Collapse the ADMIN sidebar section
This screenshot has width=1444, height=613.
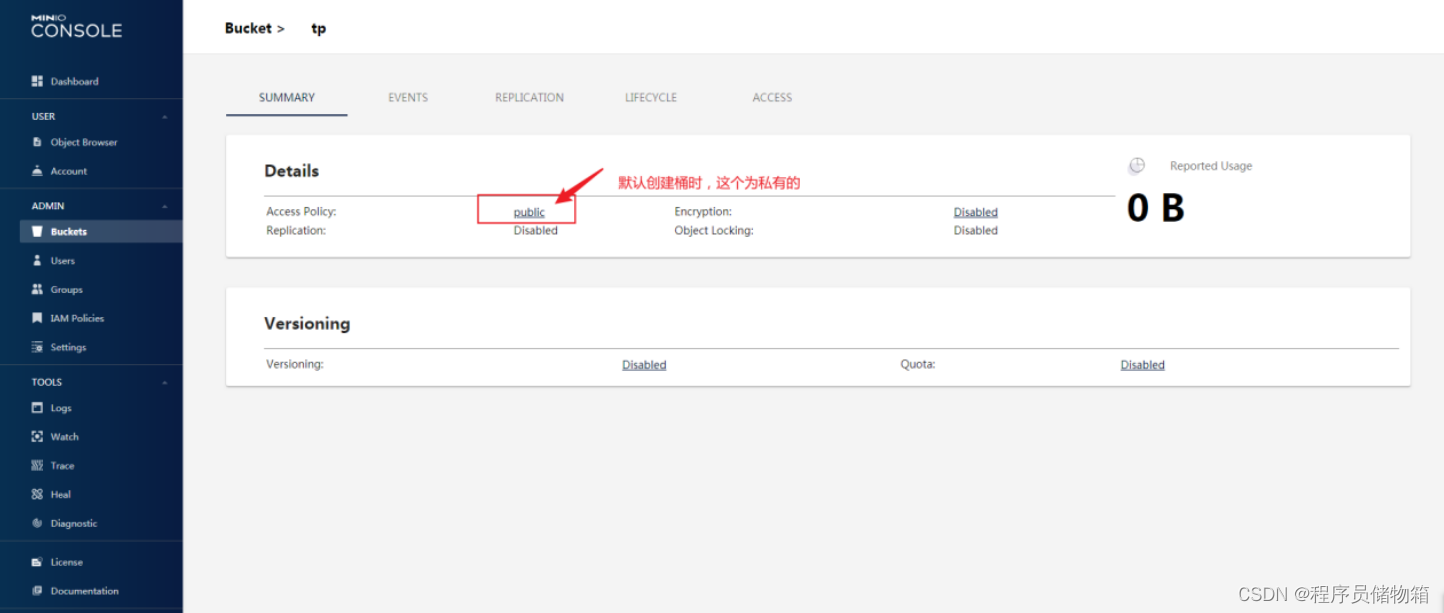[164, 205]
